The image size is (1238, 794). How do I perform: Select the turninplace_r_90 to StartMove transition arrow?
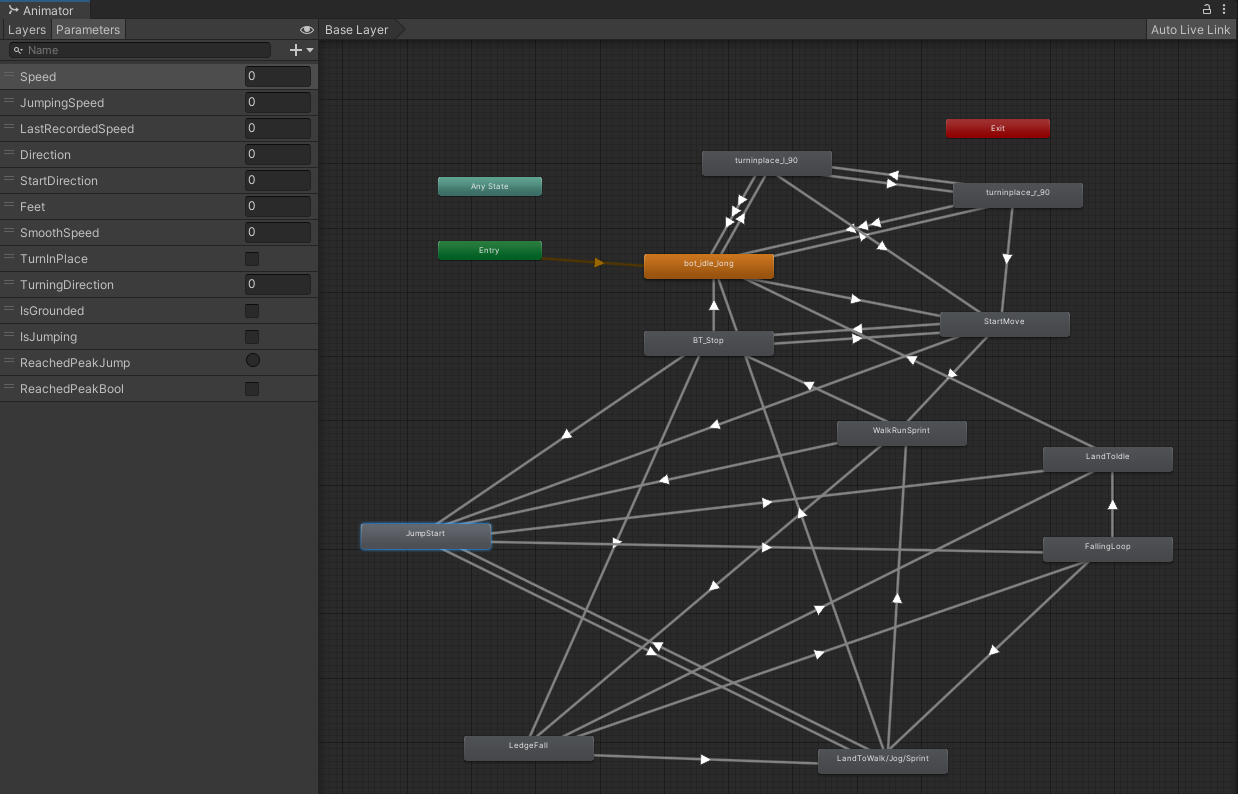1007,259
